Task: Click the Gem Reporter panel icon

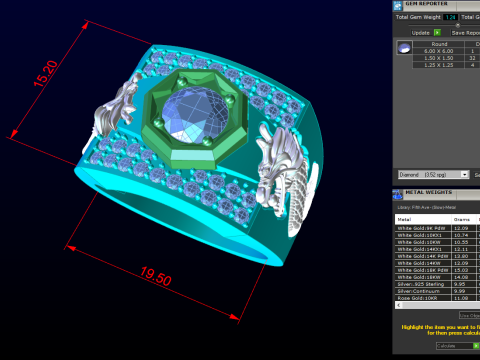Action: click(398, 6)
